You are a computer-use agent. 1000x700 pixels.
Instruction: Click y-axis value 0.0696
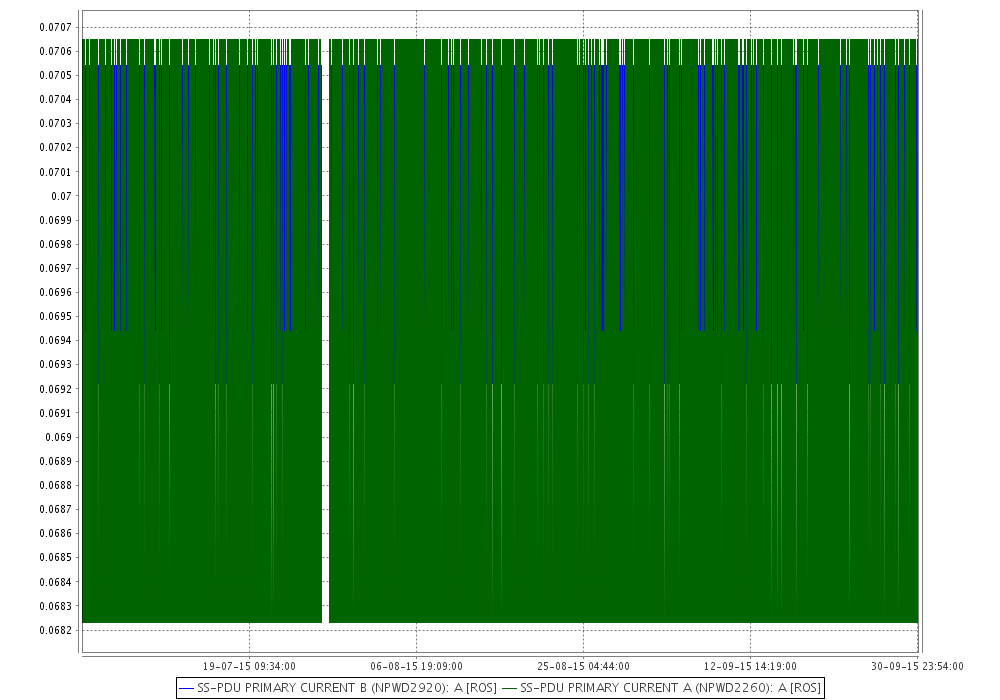click(x=55, y=292)
